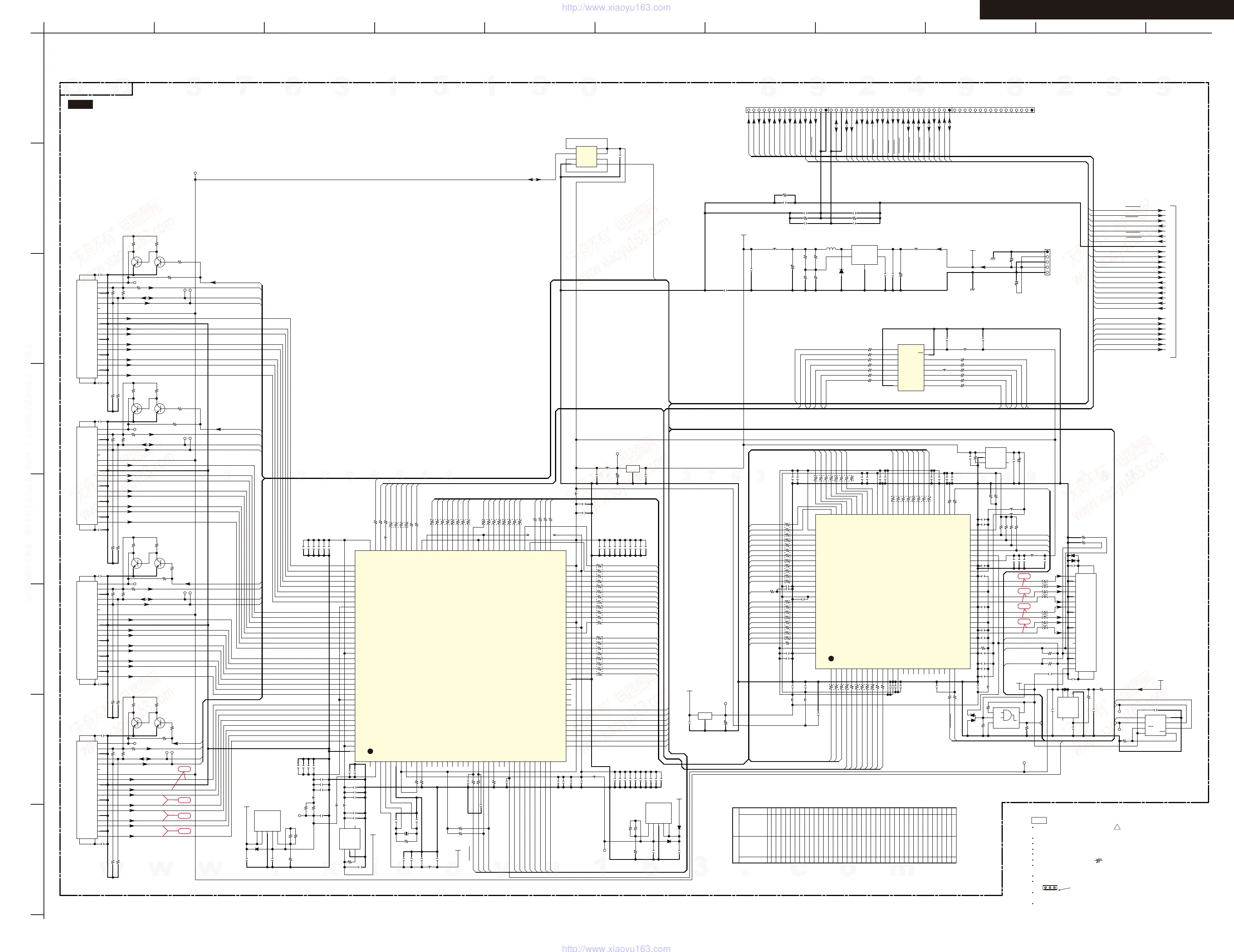Select the small yellow IC at top center
This screenshot has height=952, width=1234.
[586, 157]
